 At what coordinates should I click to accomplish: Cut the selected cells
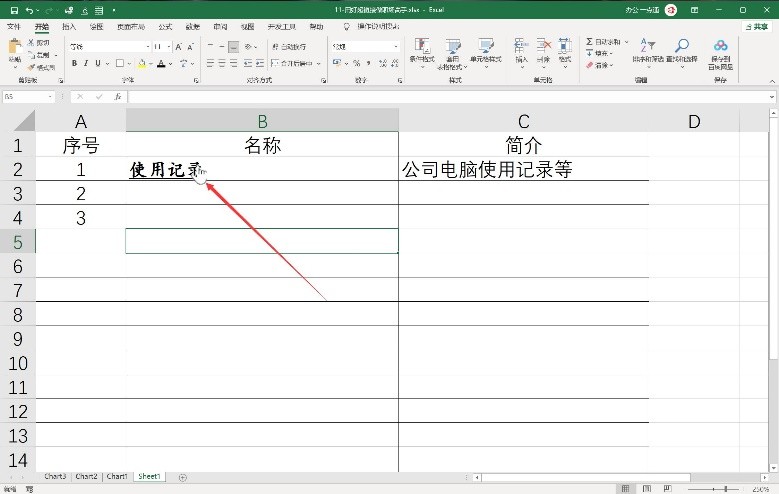point(38,43)
